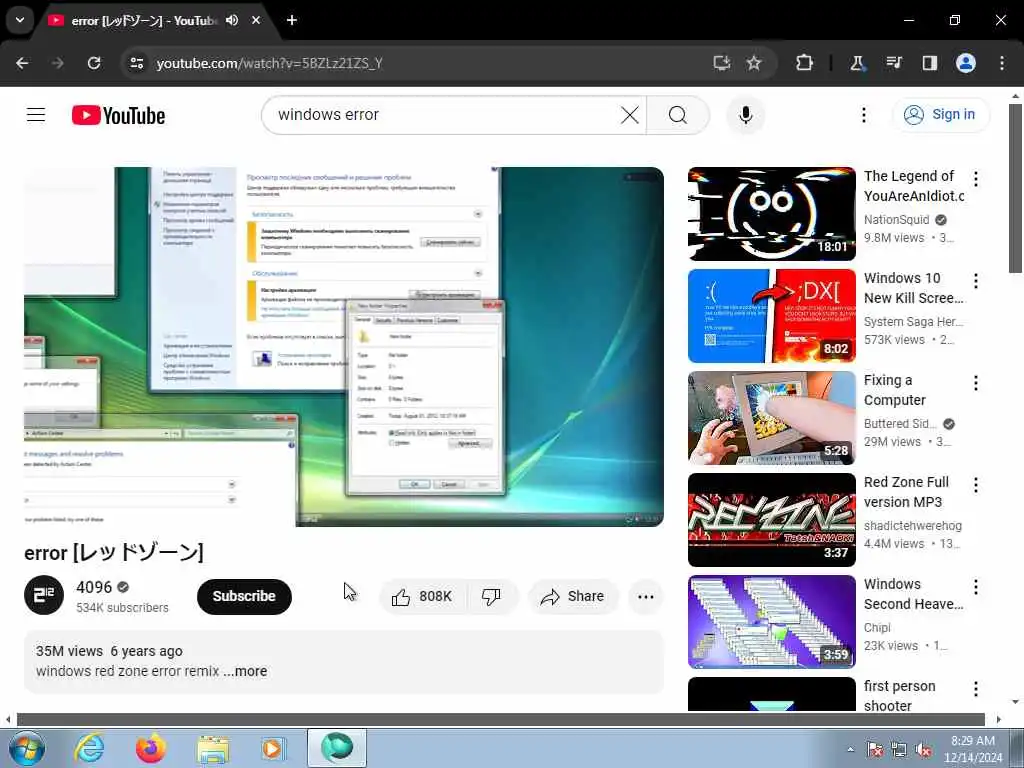Screen dimensions: 1024x768
Task: Open media controls icon in toolbar
Action: coord(893,63)
